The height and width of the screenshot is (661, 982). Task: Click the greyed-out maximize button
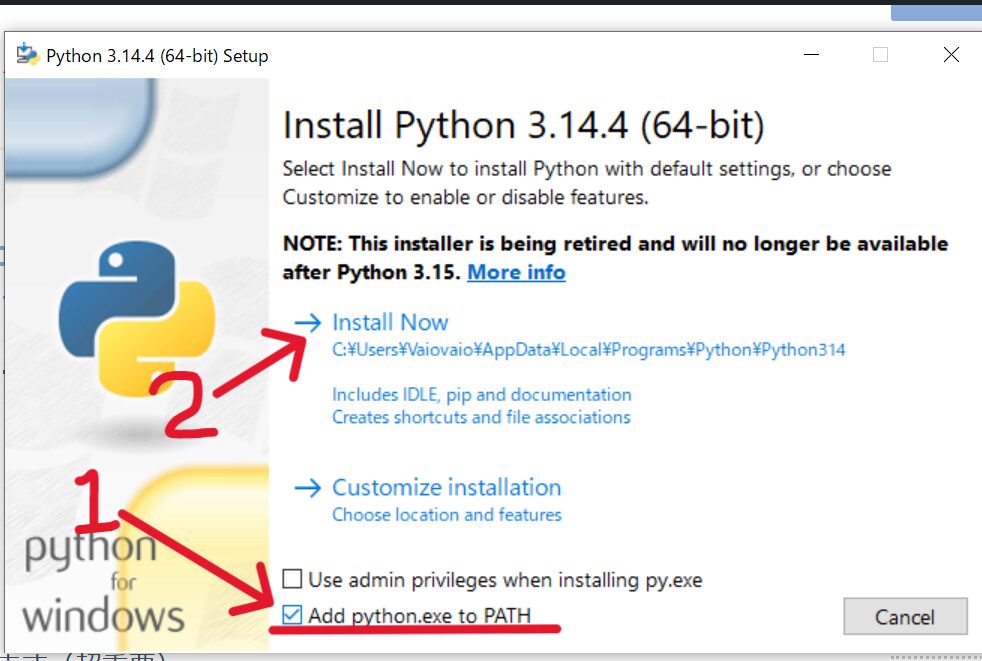(x=880, y=56)
